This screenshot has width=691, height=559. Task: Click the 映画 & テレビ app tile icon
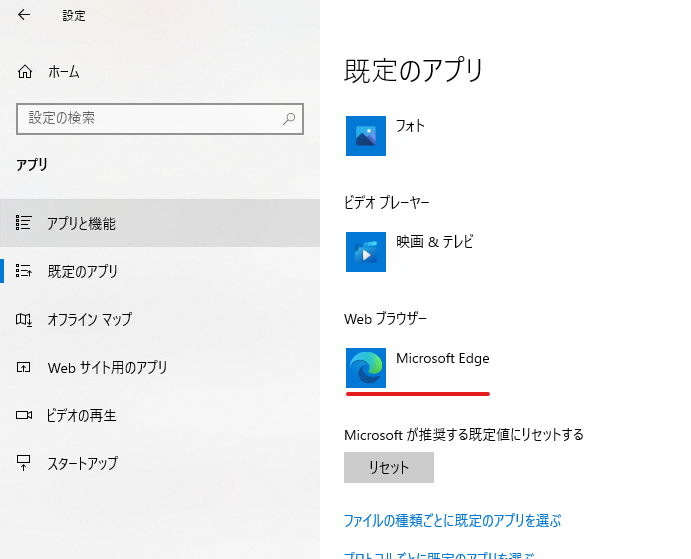[x=366, y=252]
